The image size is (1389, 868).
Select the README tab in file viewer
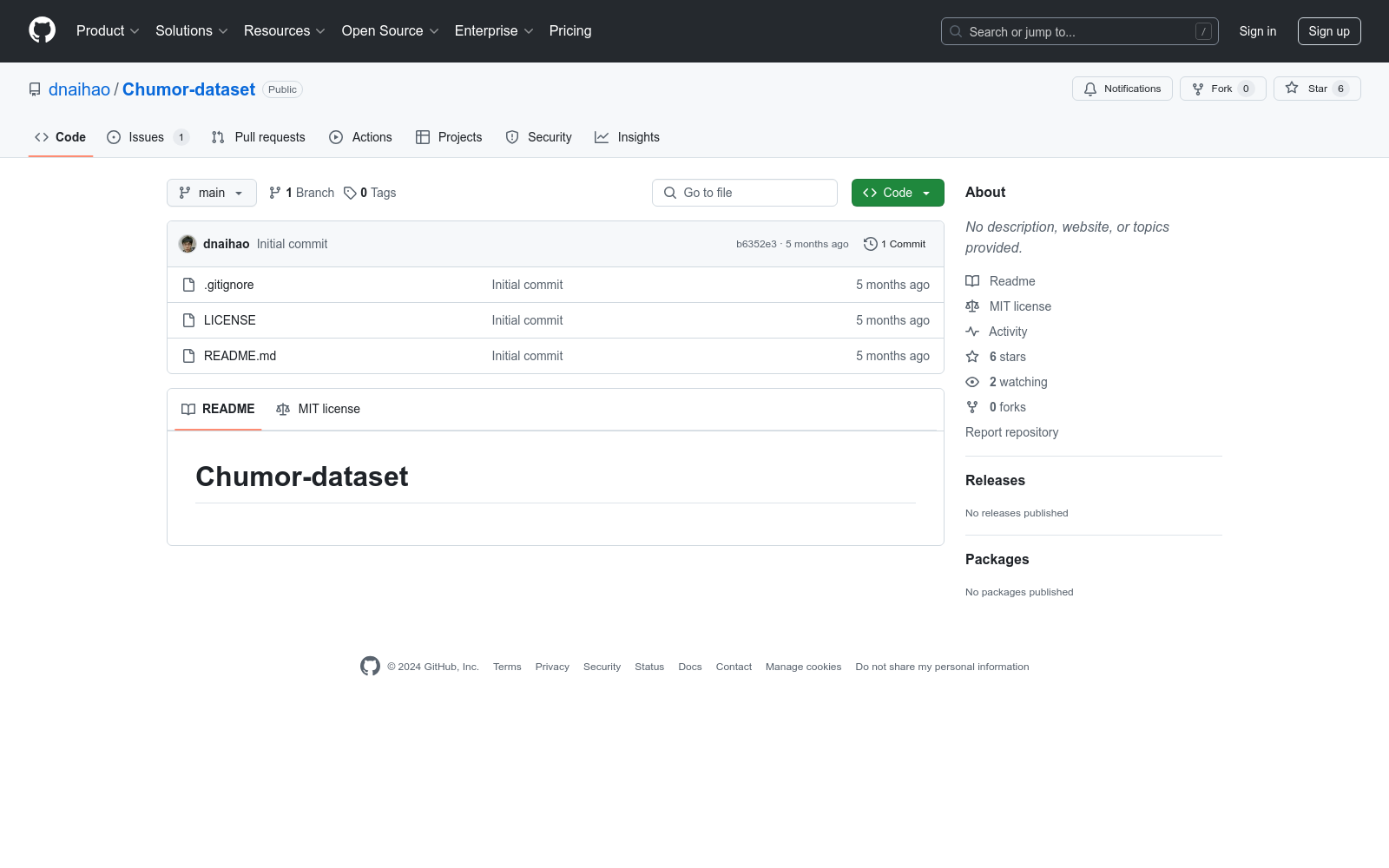[x=218, y=409]
